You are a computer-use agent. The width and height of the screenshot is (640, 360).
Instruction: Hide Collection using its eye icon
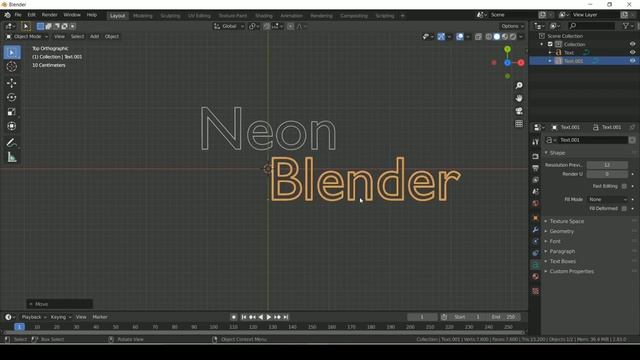pyautogui.click(x=632, y=44)
